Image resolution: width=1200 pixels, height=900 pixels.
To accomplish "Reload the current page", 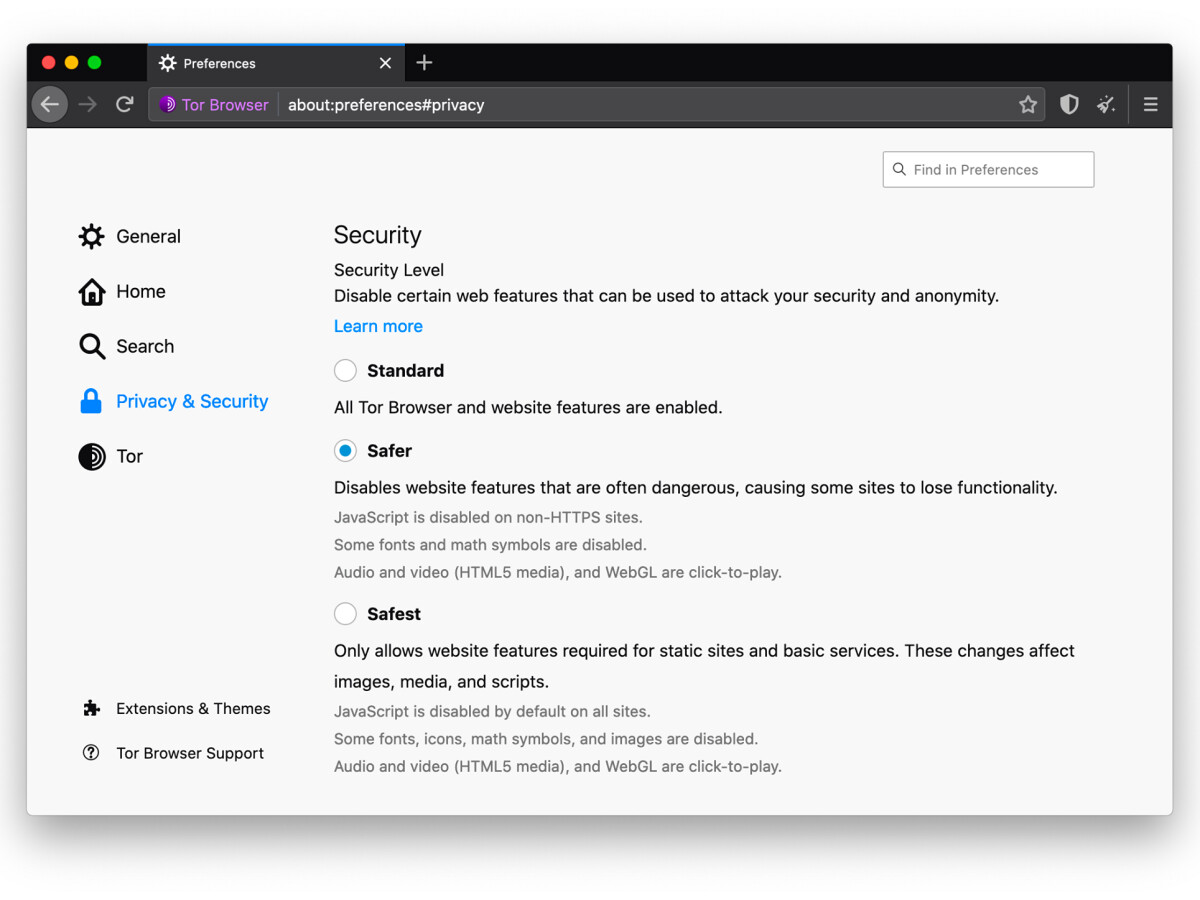I will pos(125,104).
